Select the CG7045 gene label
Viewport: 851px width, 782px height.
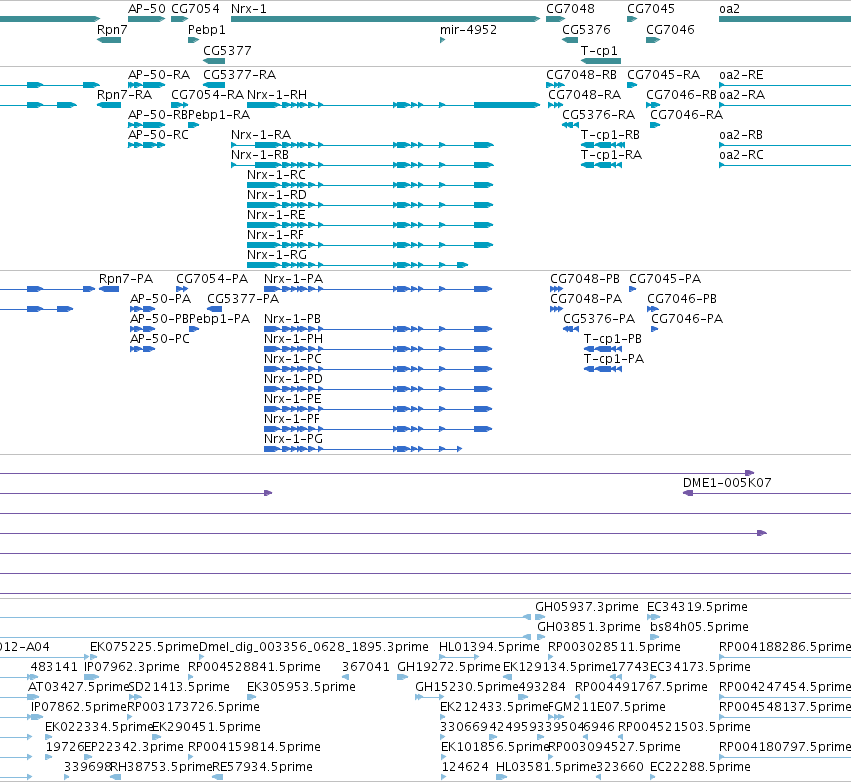click(x=651, y=9)
